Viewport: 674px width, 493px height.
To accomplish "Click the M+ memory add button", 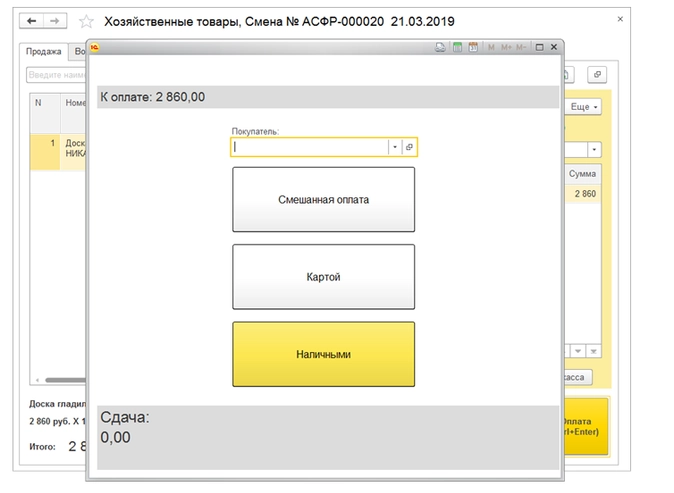I will click(506, 47).
